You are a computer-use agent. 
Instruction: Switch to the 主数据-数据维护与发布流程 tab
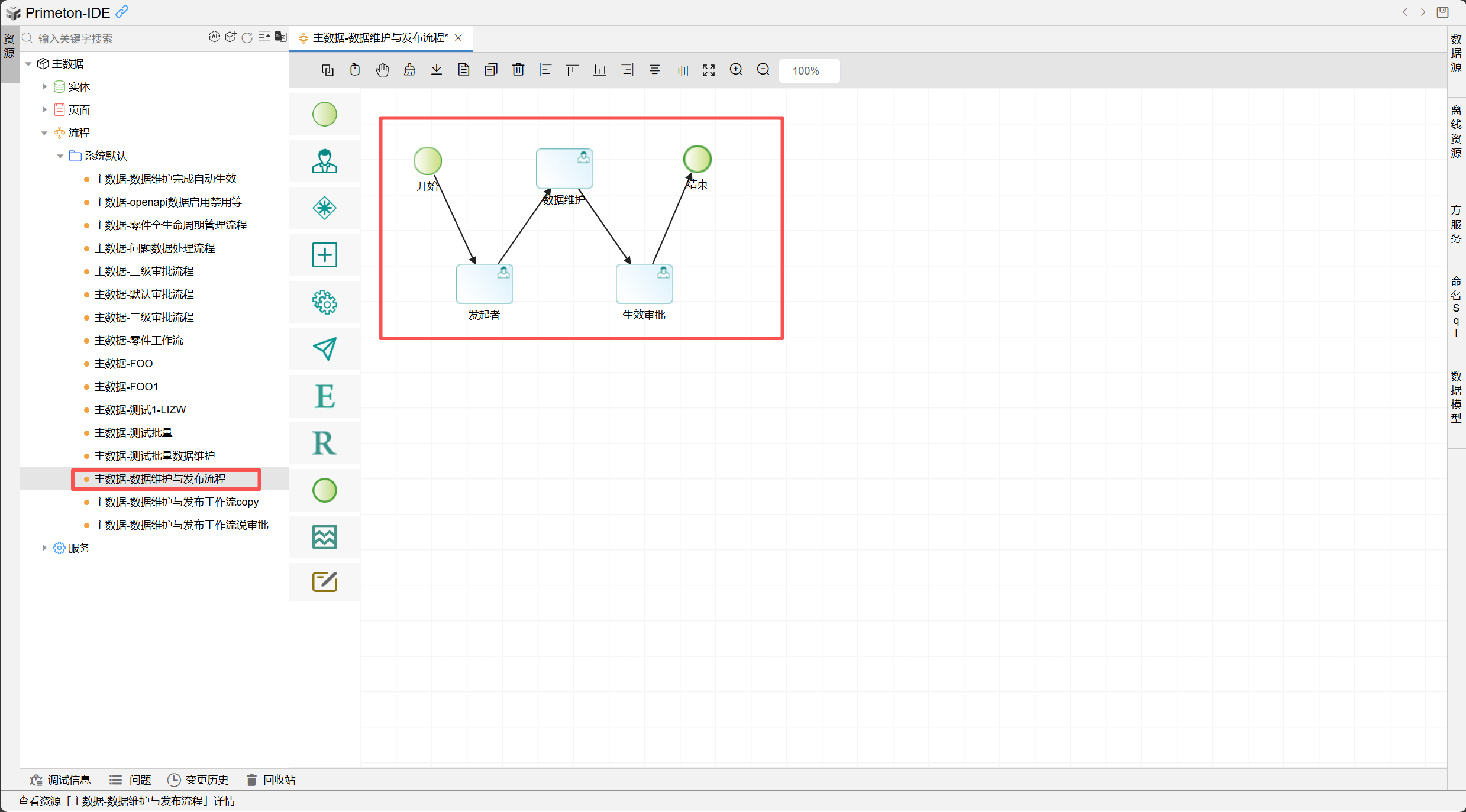(379, 38)
